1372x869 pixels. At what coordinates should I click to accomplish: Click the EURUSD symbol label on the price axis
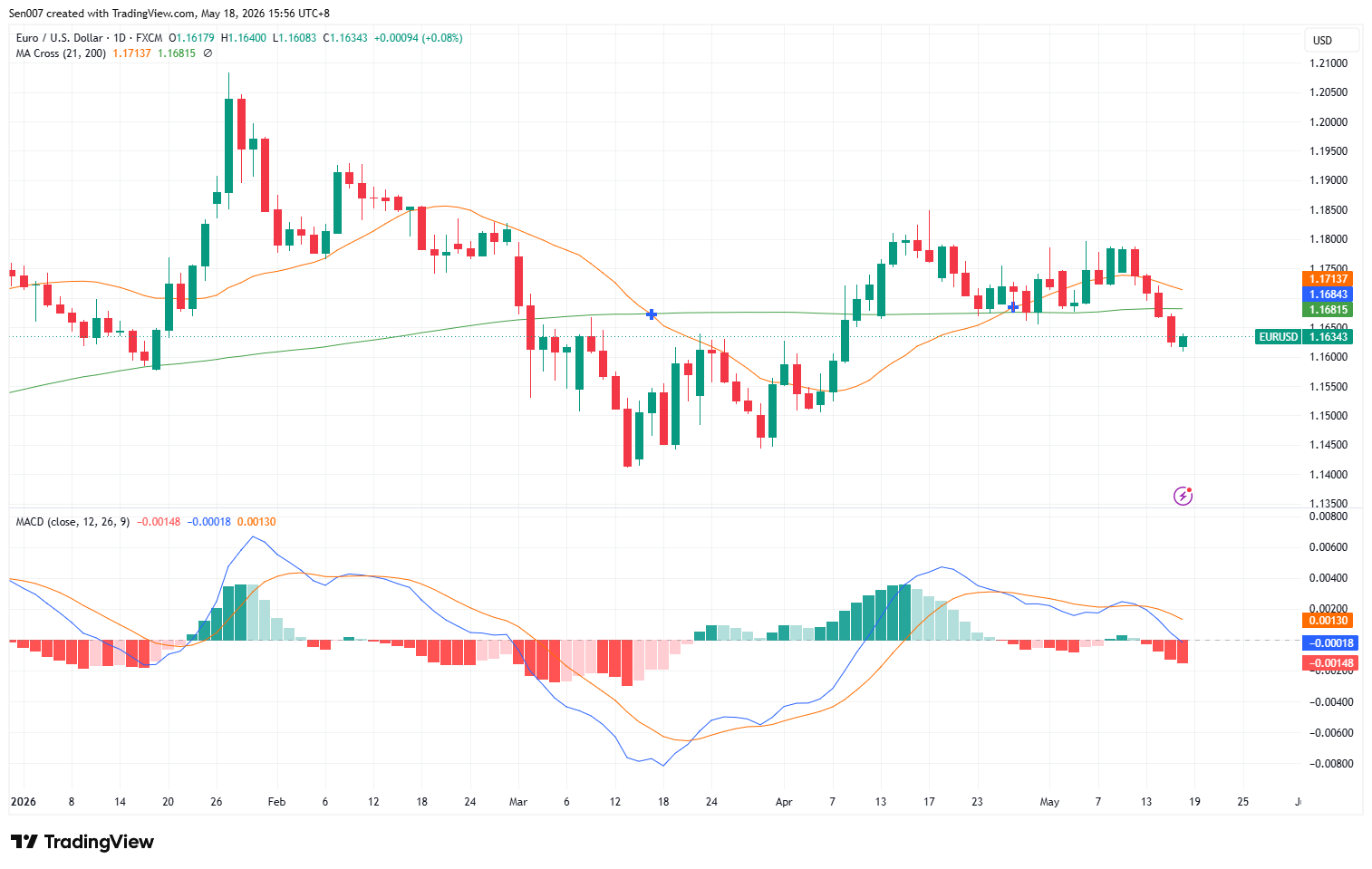1278,337
